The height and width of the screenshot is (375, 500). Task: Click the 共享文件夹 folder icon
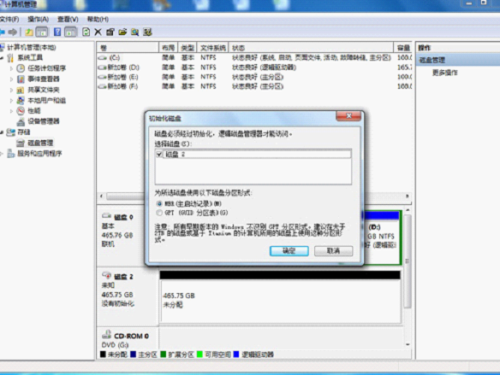pos(21,90)
